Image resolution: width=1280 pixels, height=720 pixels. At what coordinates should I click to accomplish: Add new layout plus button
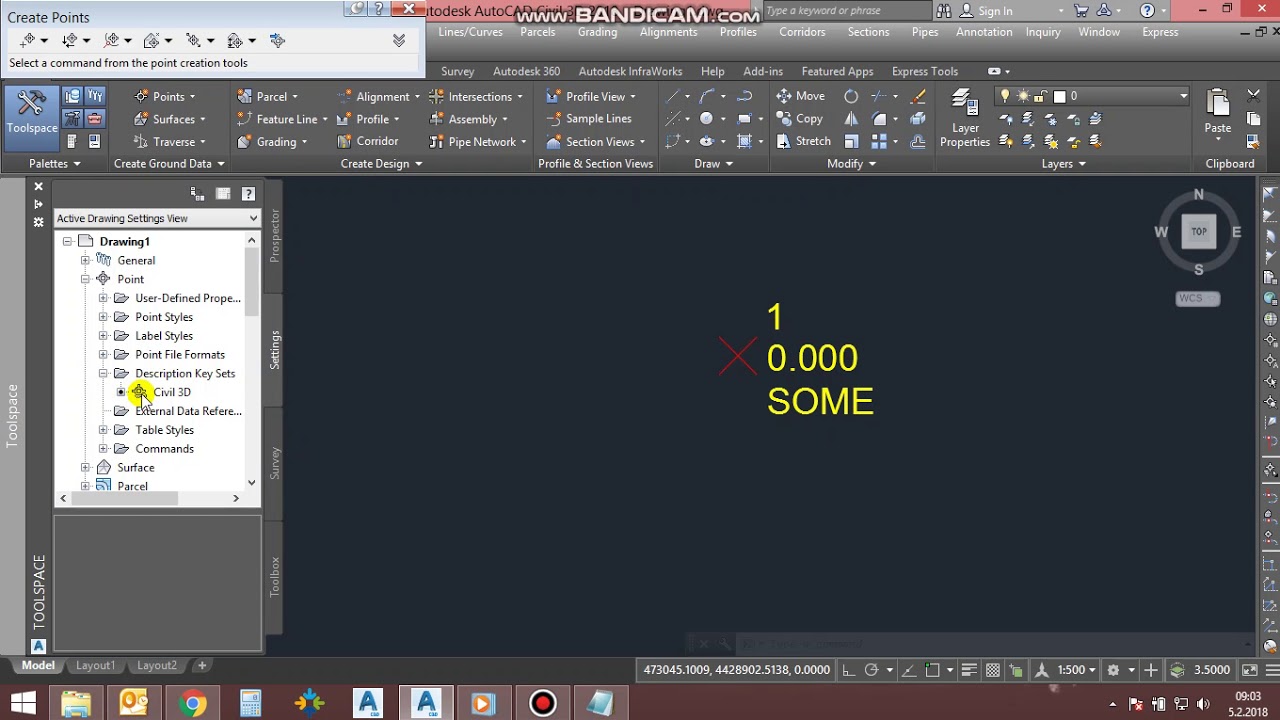(x=202, y=665)
